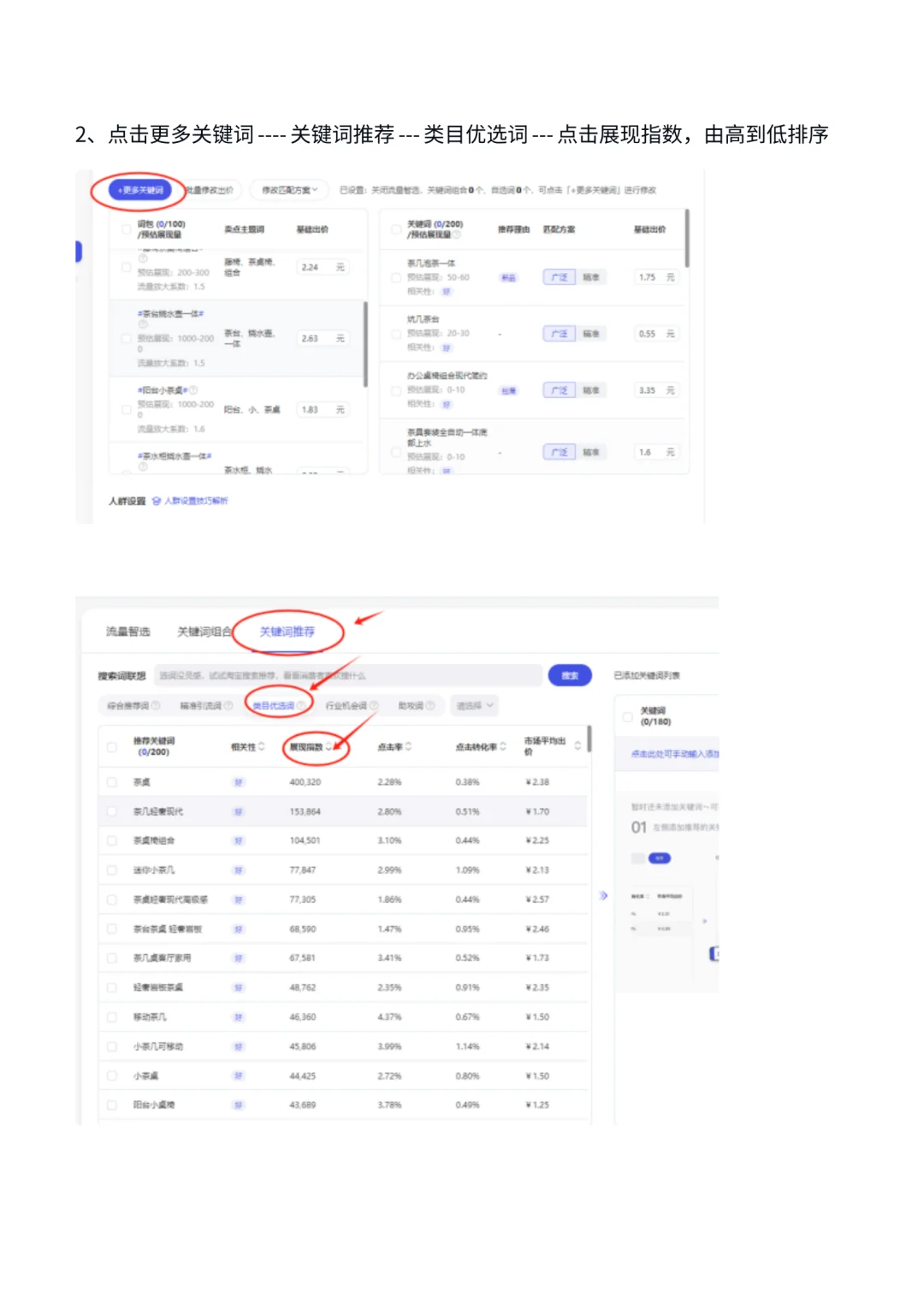The width and height of the screenshot is (924, 1306).
Task: Open the 请选择 dropdown
Action: (x=474, y=706)
